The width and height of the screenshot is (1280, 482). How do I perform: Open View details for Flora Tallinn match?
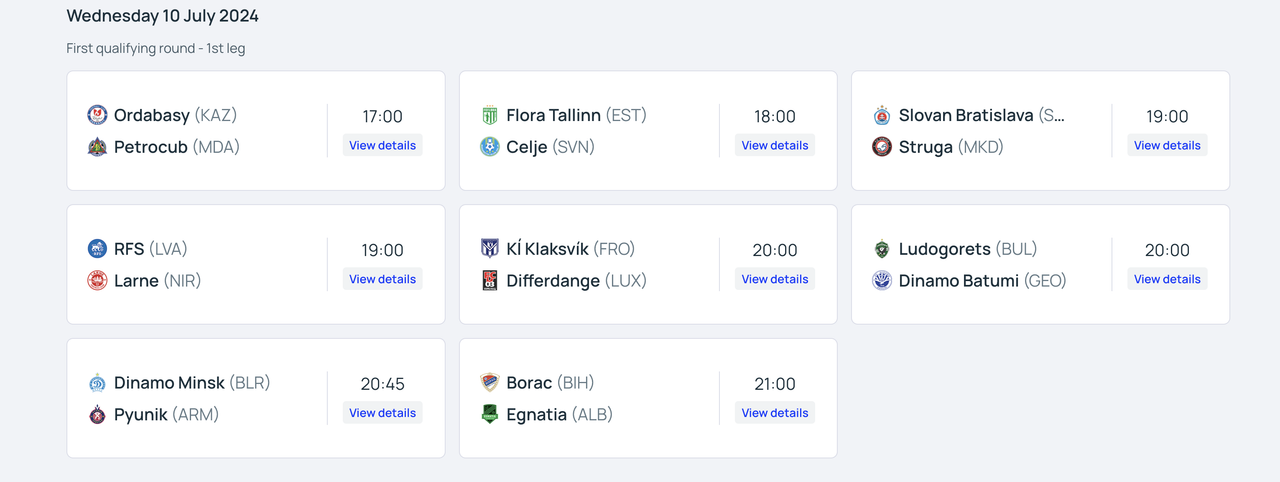pos(775,145)
